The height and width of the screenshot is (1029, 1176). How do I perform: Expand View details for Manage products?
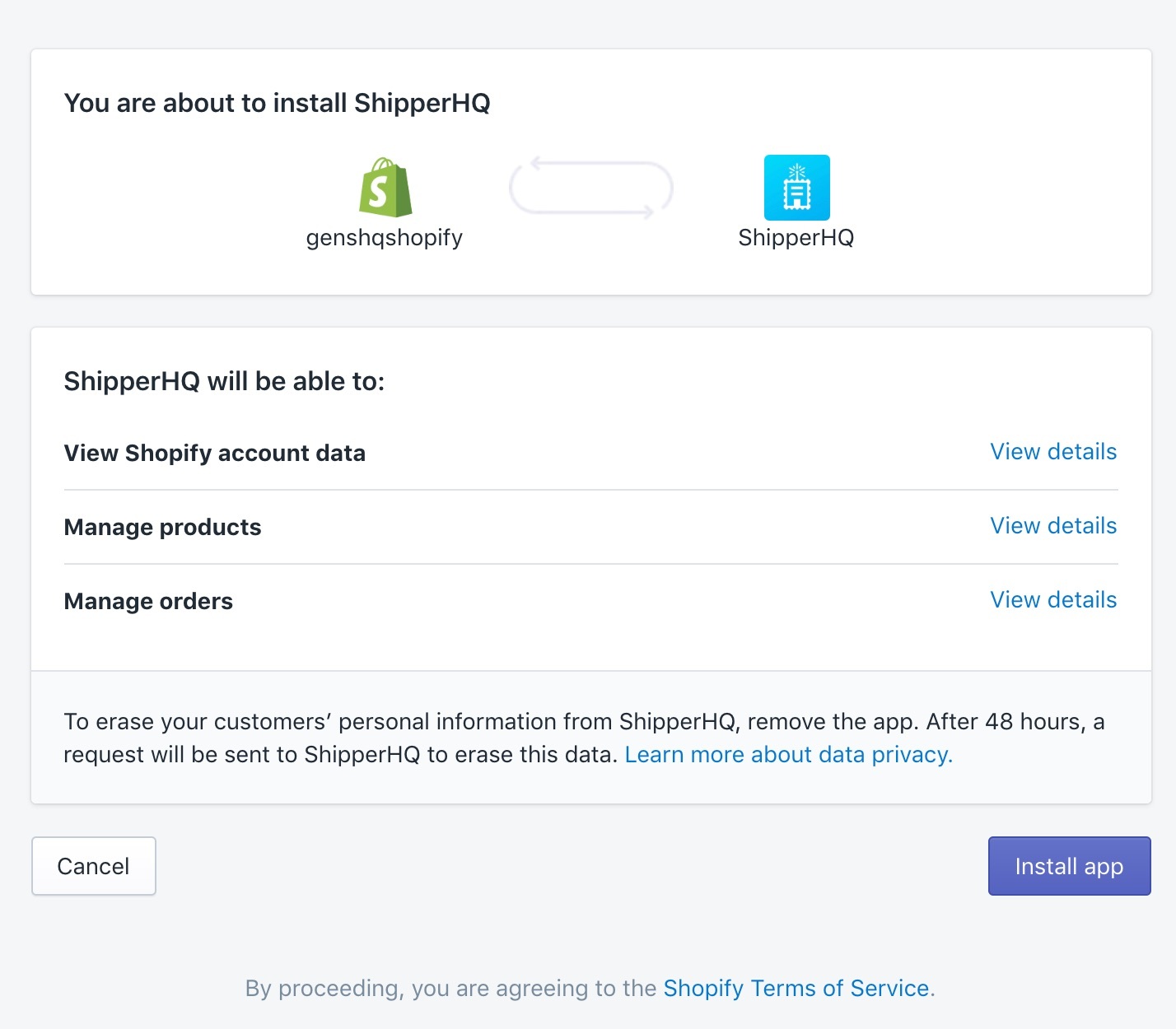(x=1052, y=526)
